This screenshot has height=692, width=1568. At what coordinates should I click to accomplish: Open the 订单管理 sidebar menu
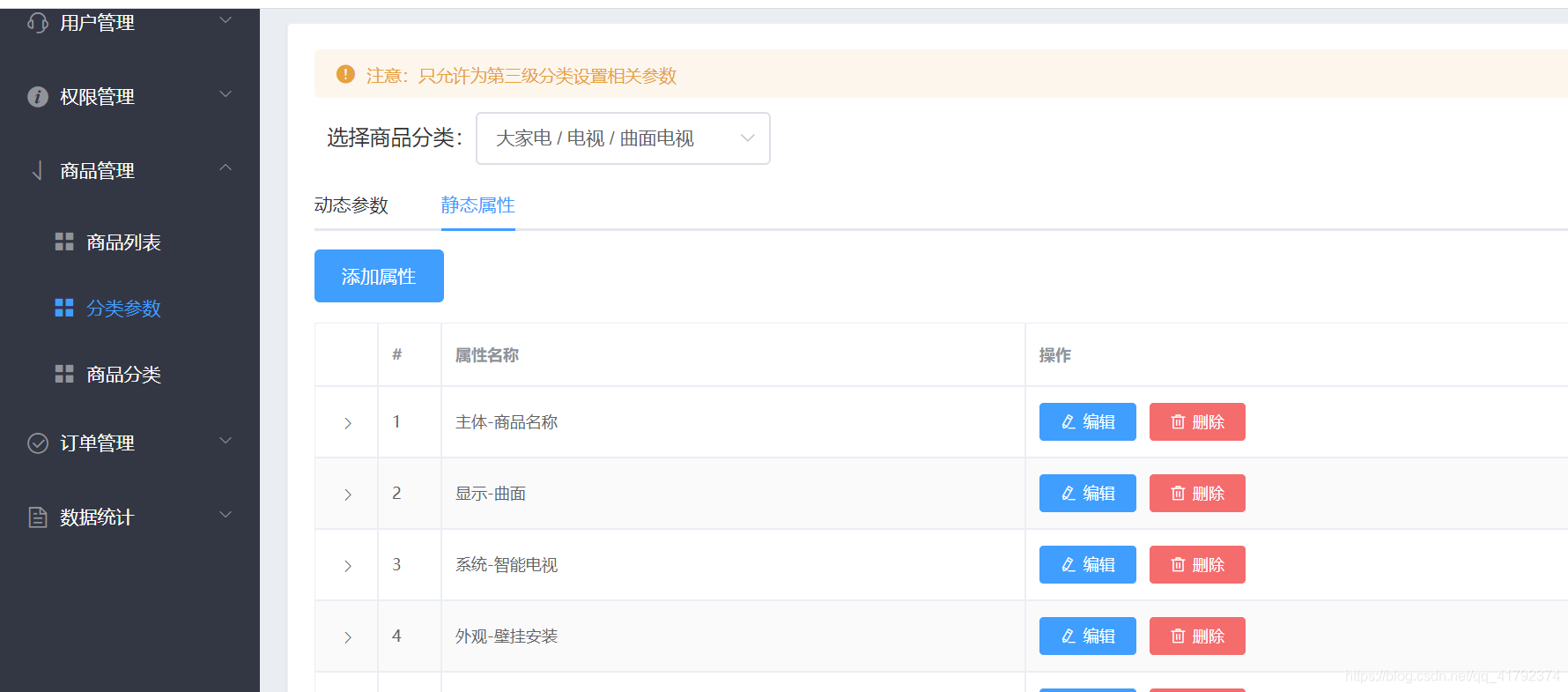[129, 443]
